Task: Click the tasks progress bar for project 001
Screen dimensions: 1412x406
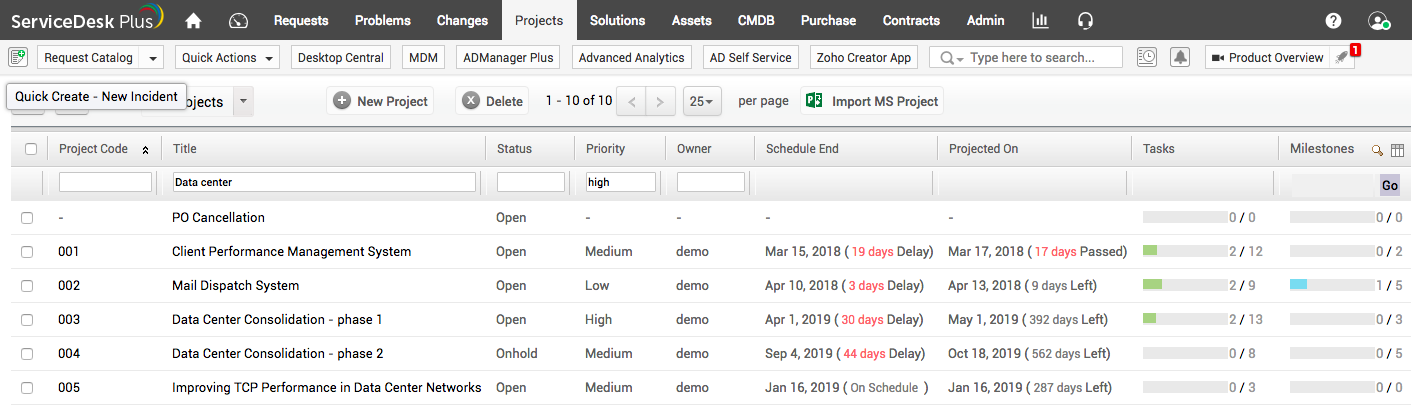Action: tap(1184, 252)
